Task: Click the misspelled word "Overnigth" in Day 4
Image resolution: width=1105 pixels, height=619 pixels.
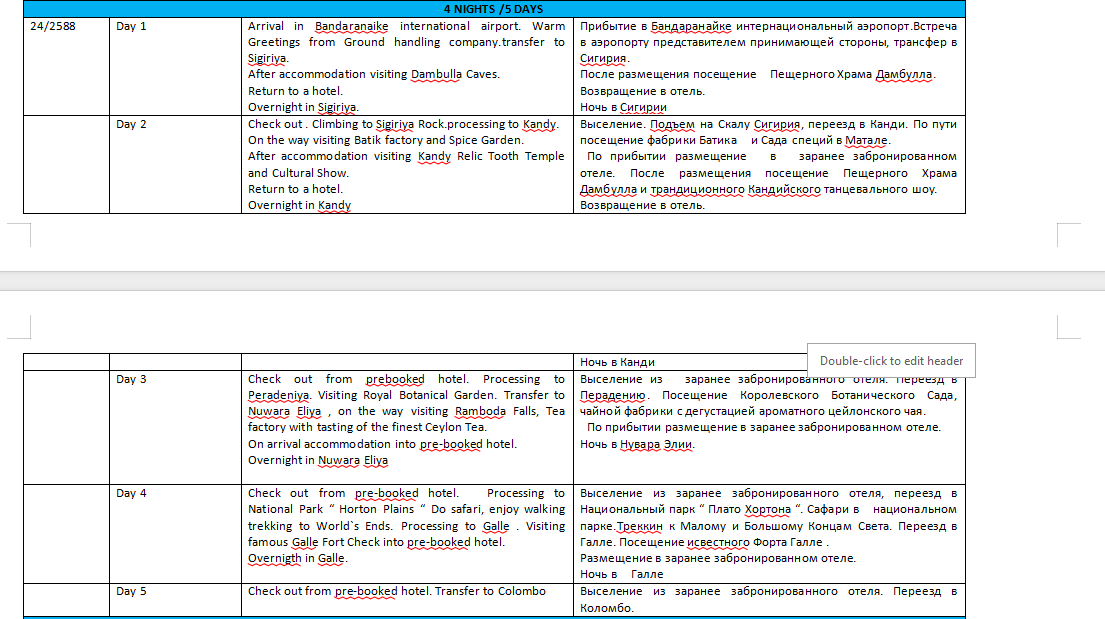Action: point(274,558)
